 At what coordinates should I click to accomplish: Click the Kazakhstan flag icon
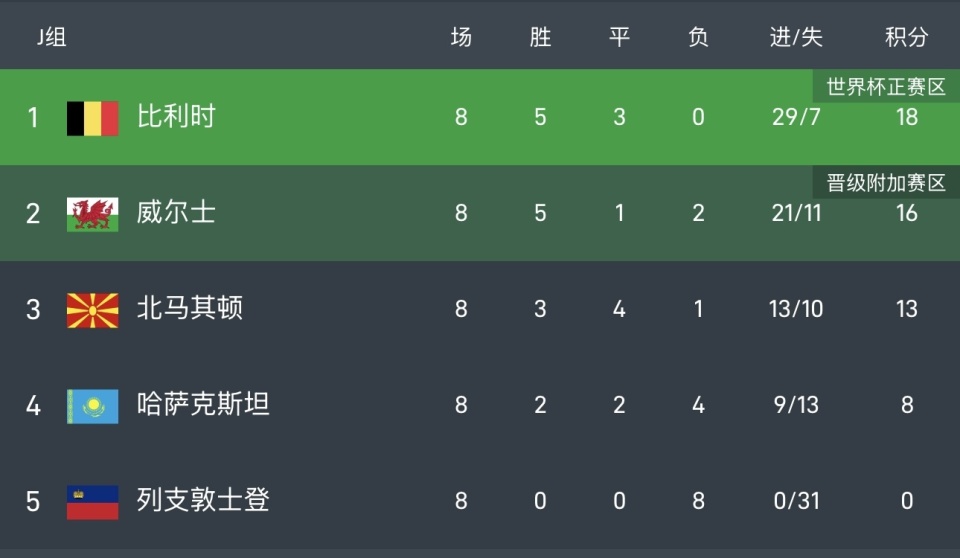click(92, 405)
